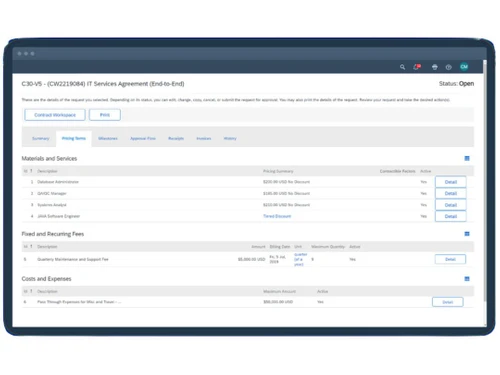500x375 pixels.
Task: Click the printer icon in header
Action: click(435, 67)
